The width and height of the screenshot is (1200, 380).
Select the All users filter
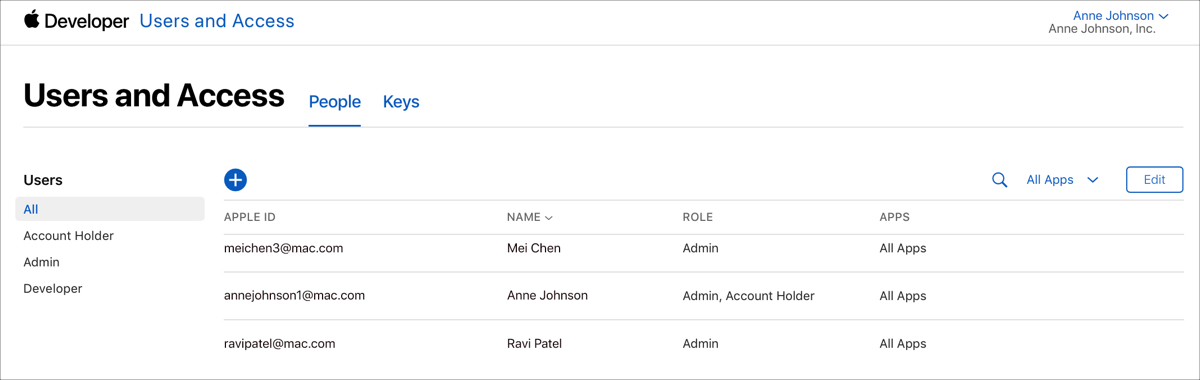pos(110,209)
